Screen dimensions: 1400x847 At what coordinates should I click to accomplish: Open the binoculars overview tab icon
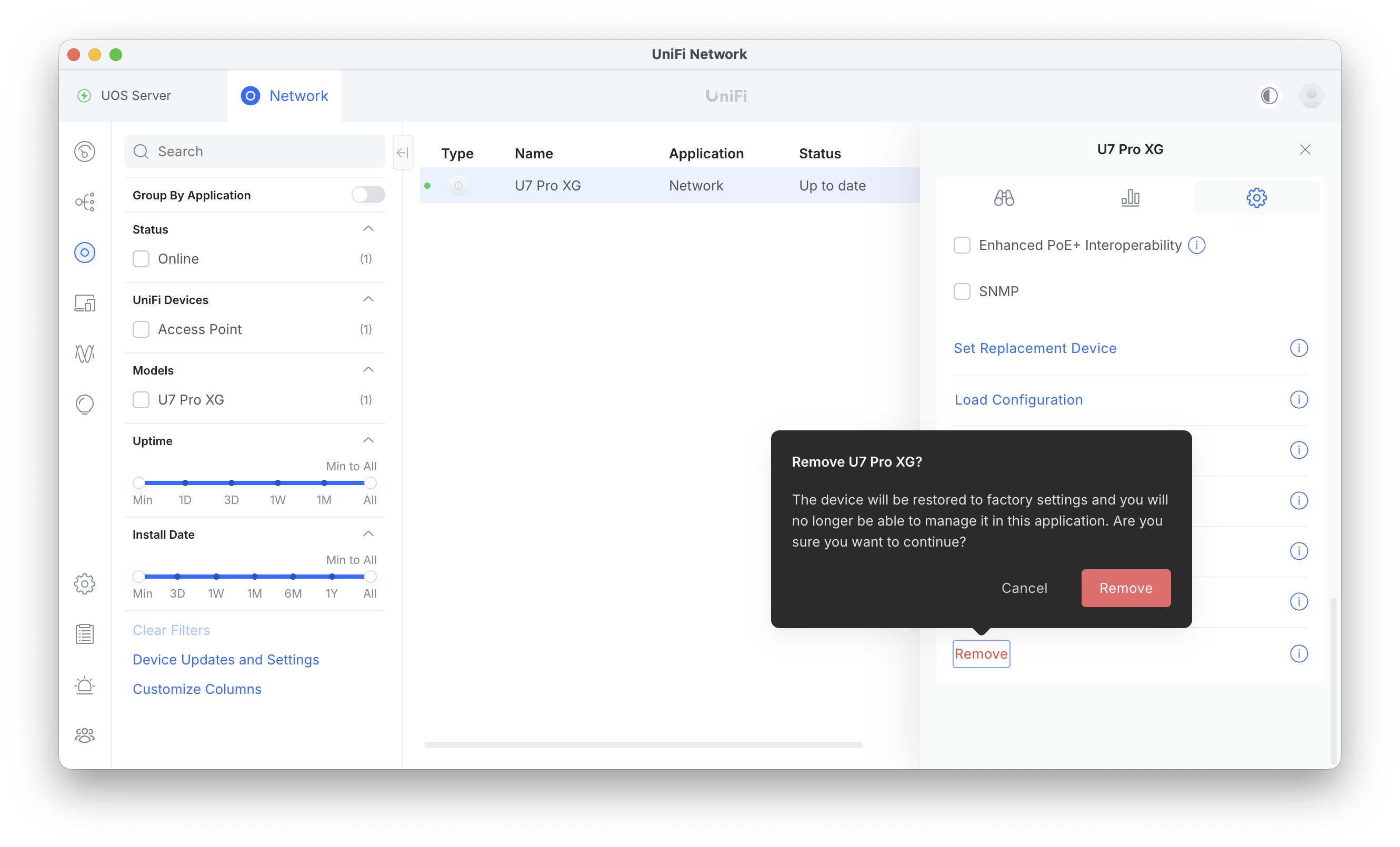(1004, 198)
